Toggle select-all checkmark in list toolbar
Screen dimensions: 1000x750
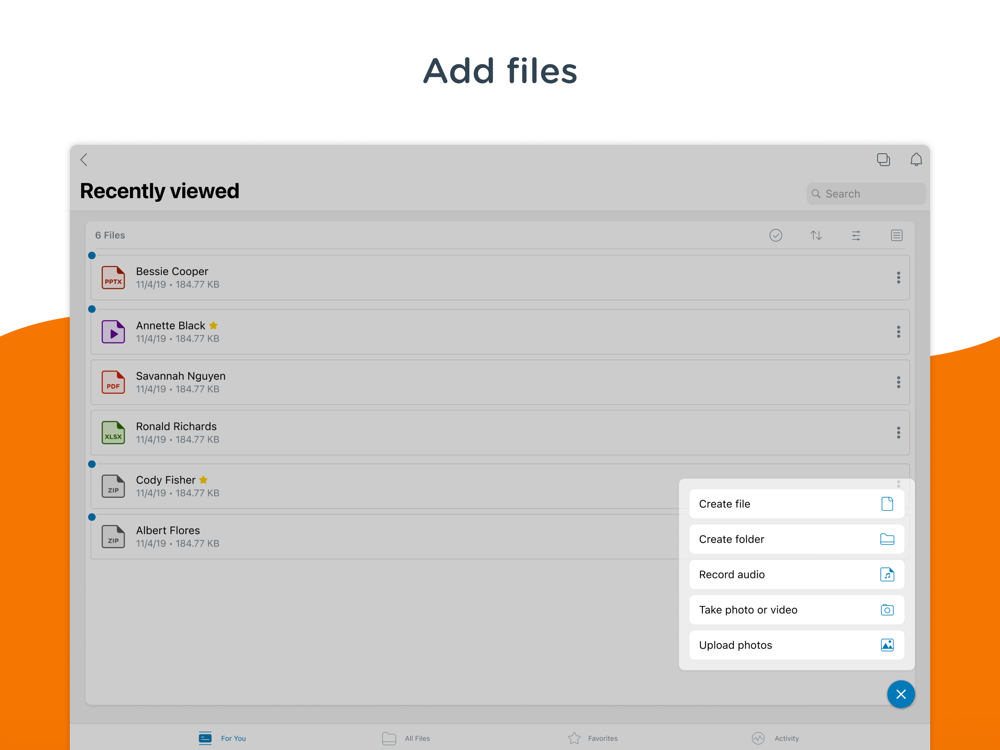pos(776,235)
